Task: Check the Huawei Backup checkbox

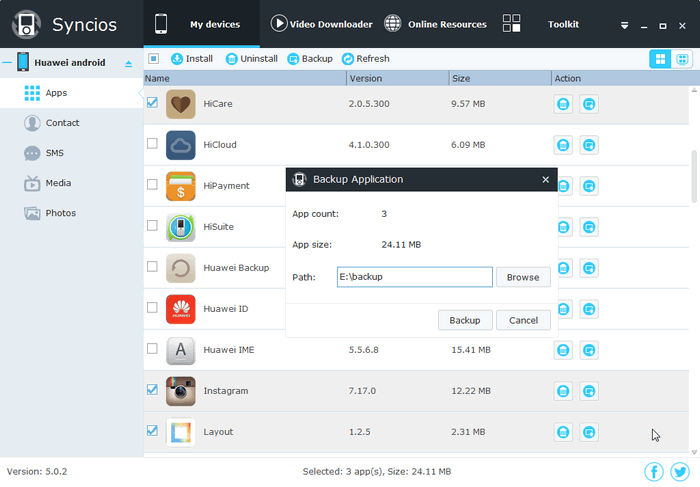Action: click(x=152, y=266)
